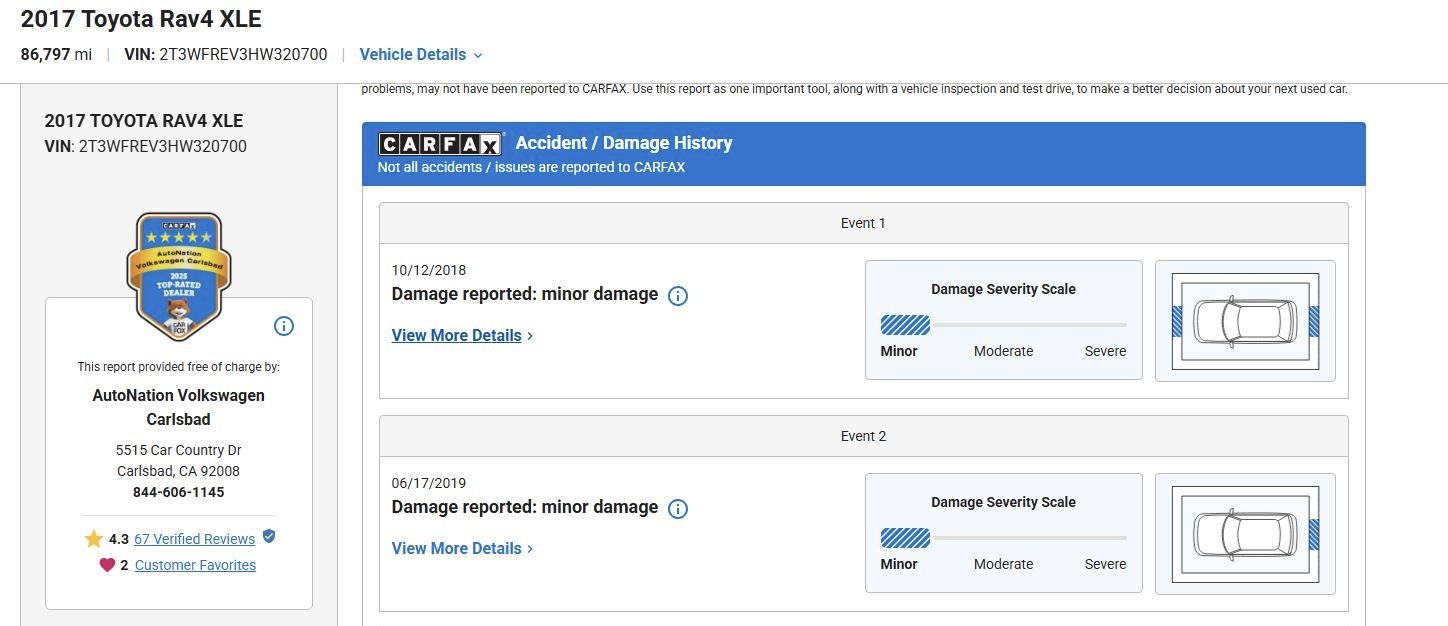
Task: Open the Customer Favorites link
Action: click(195, 565)
